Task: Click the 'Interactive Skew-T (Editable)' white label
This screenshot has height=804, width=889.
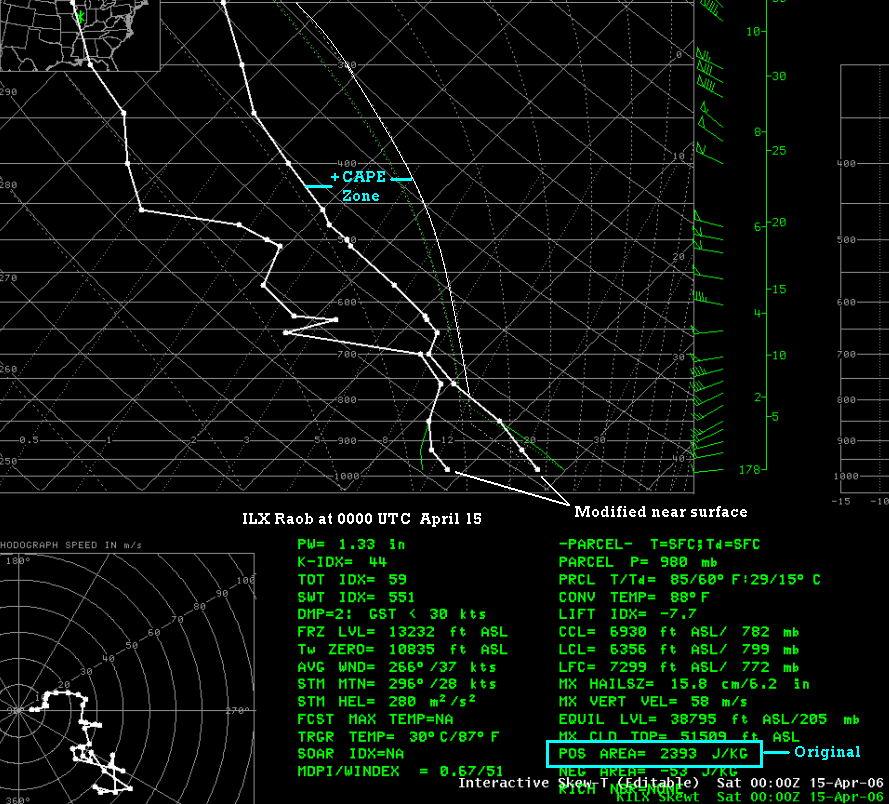Action: click(578, 783)
